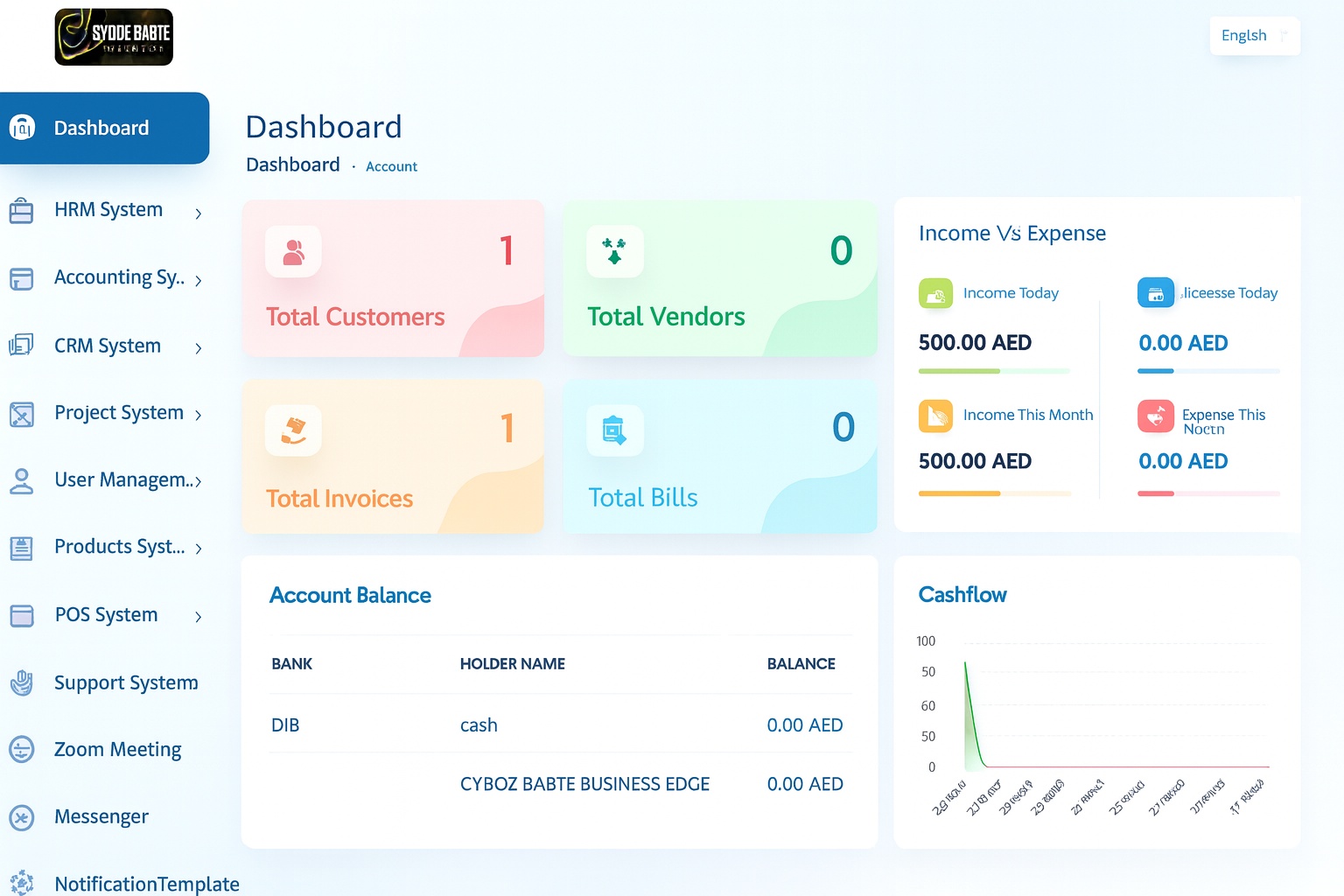1344x896 pixels.
Task: Open Support System menu item
Action: (126, 682)
